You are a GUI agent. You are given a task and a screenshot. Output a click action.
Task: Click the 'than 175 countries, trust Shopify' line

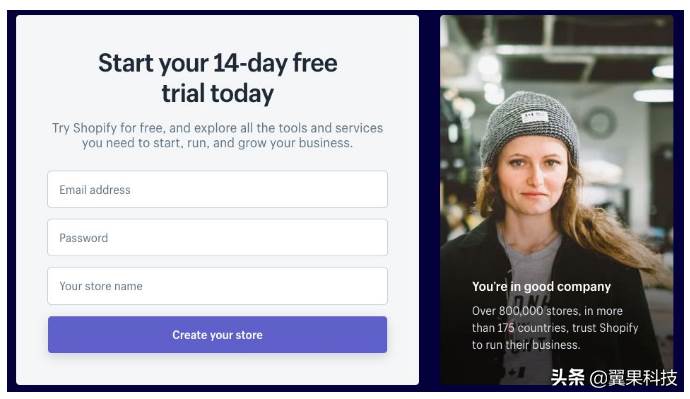[554, 328]
